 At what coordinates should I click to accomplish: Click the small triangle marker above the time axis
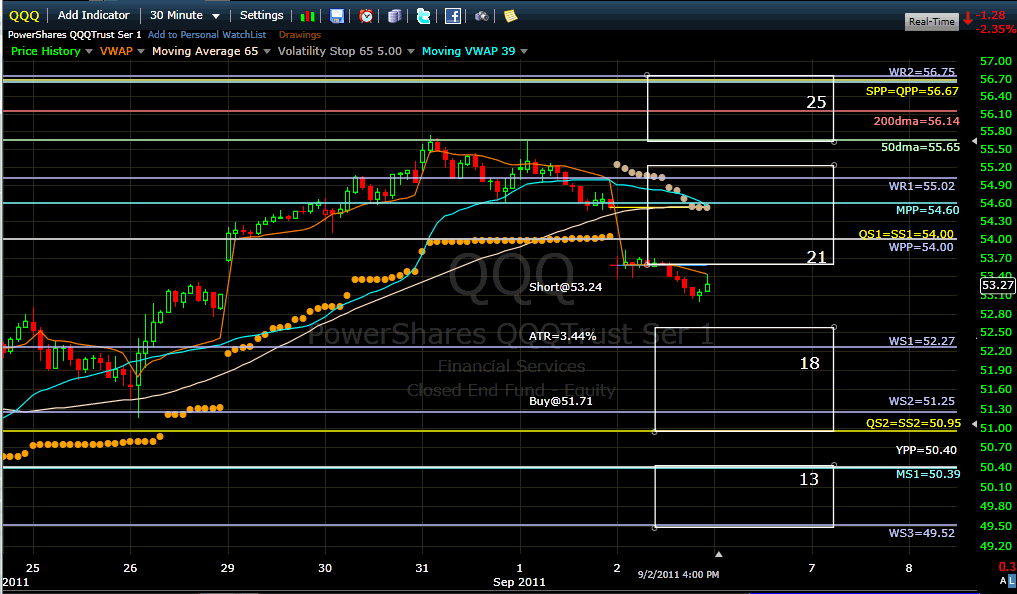719,554
